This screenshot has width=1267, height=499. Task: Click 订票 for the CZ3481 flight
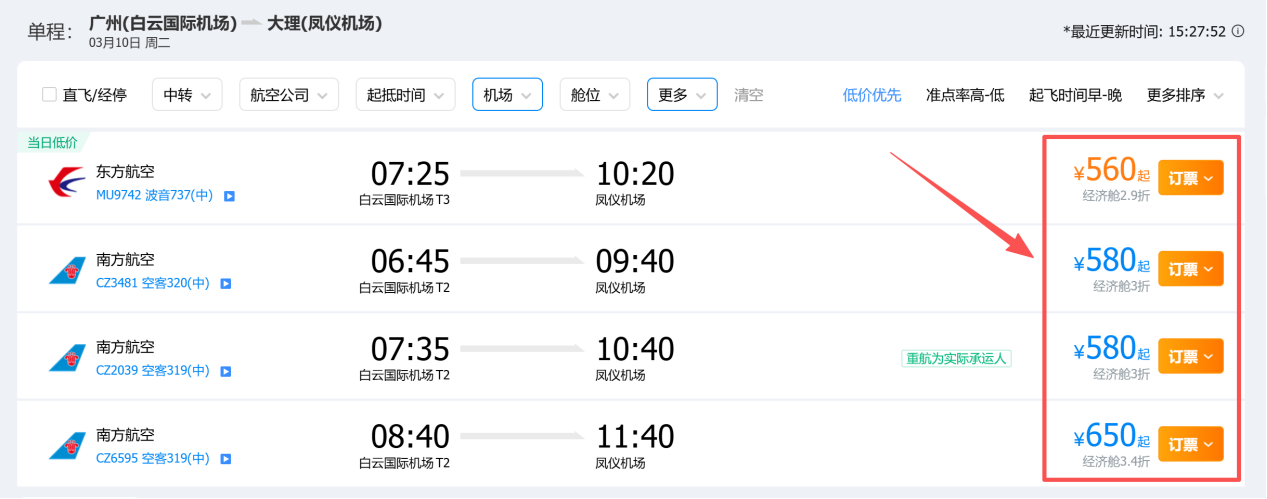tap(1191, 269)
